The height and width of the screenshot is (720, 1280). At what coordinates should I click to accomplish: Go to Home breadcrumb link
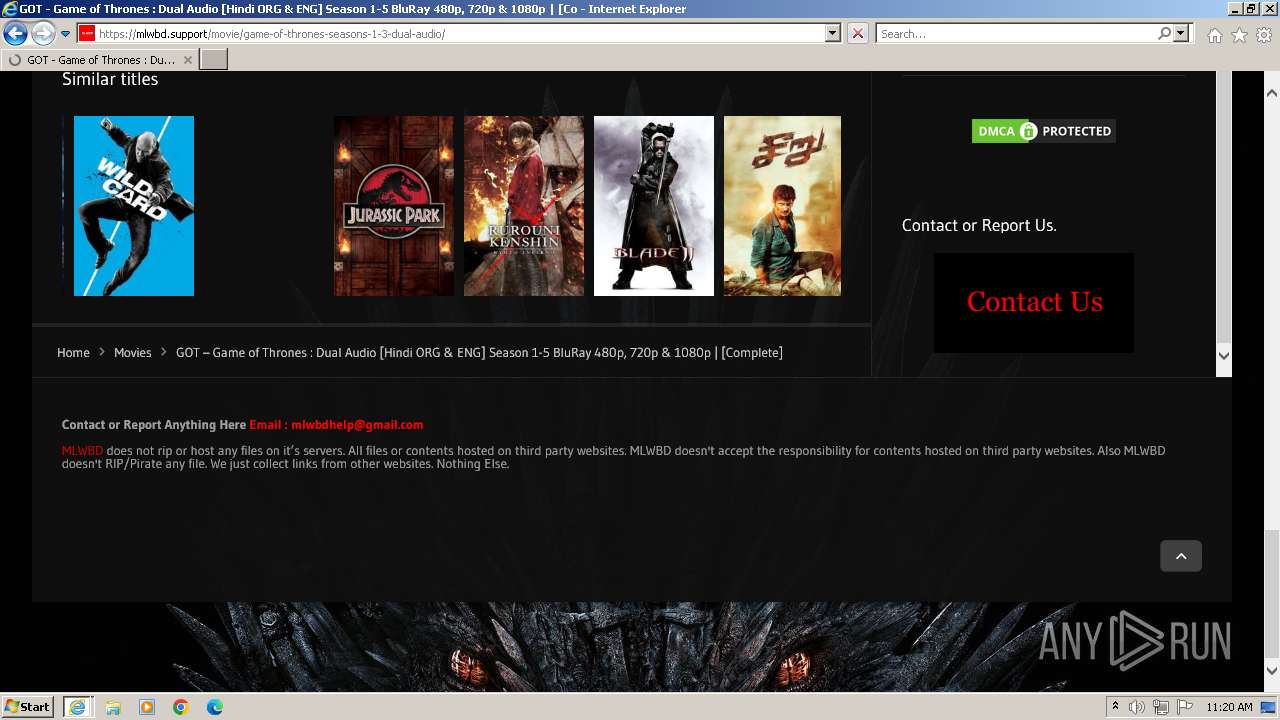click(73, 352)
